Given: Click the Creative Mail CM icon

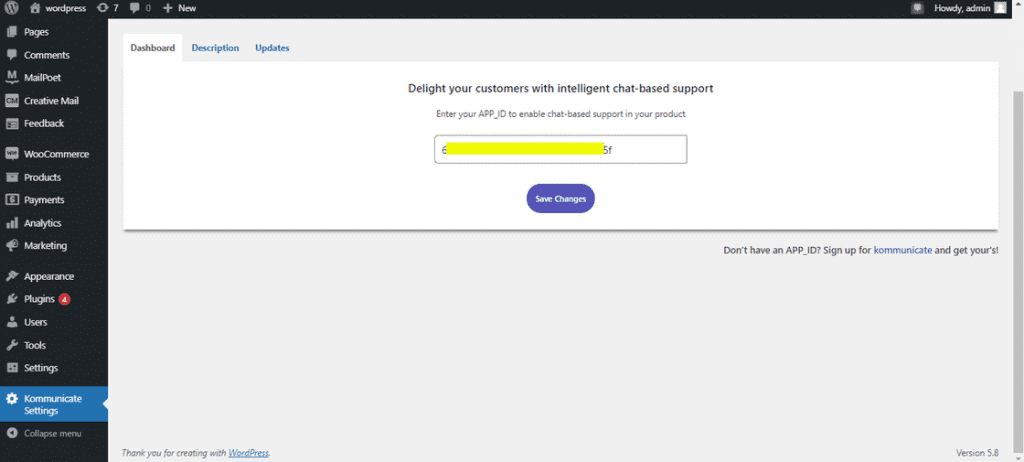Looking at the screenshot, I should (x=12, y=101).
